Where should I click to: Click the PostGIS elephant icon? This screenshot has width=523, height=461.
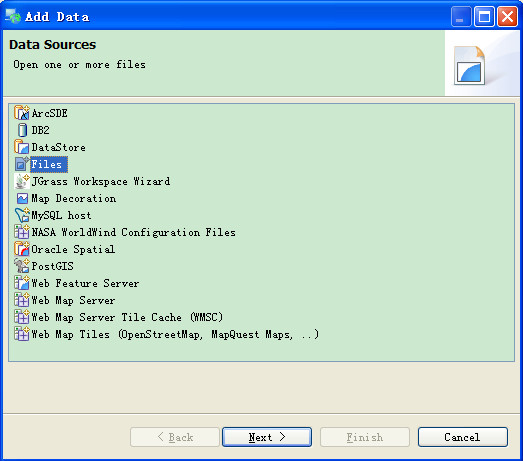pyautogui.click(x=22, y=266)
